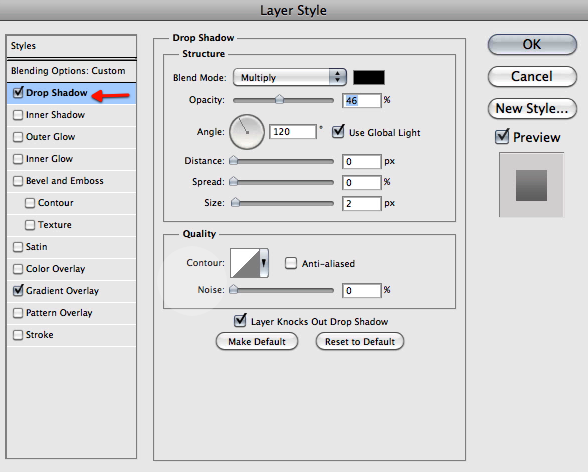Click the Make Default button
The height and width of the screenshot is (472, 588).
pyautogui.click(x=257, y=342)
